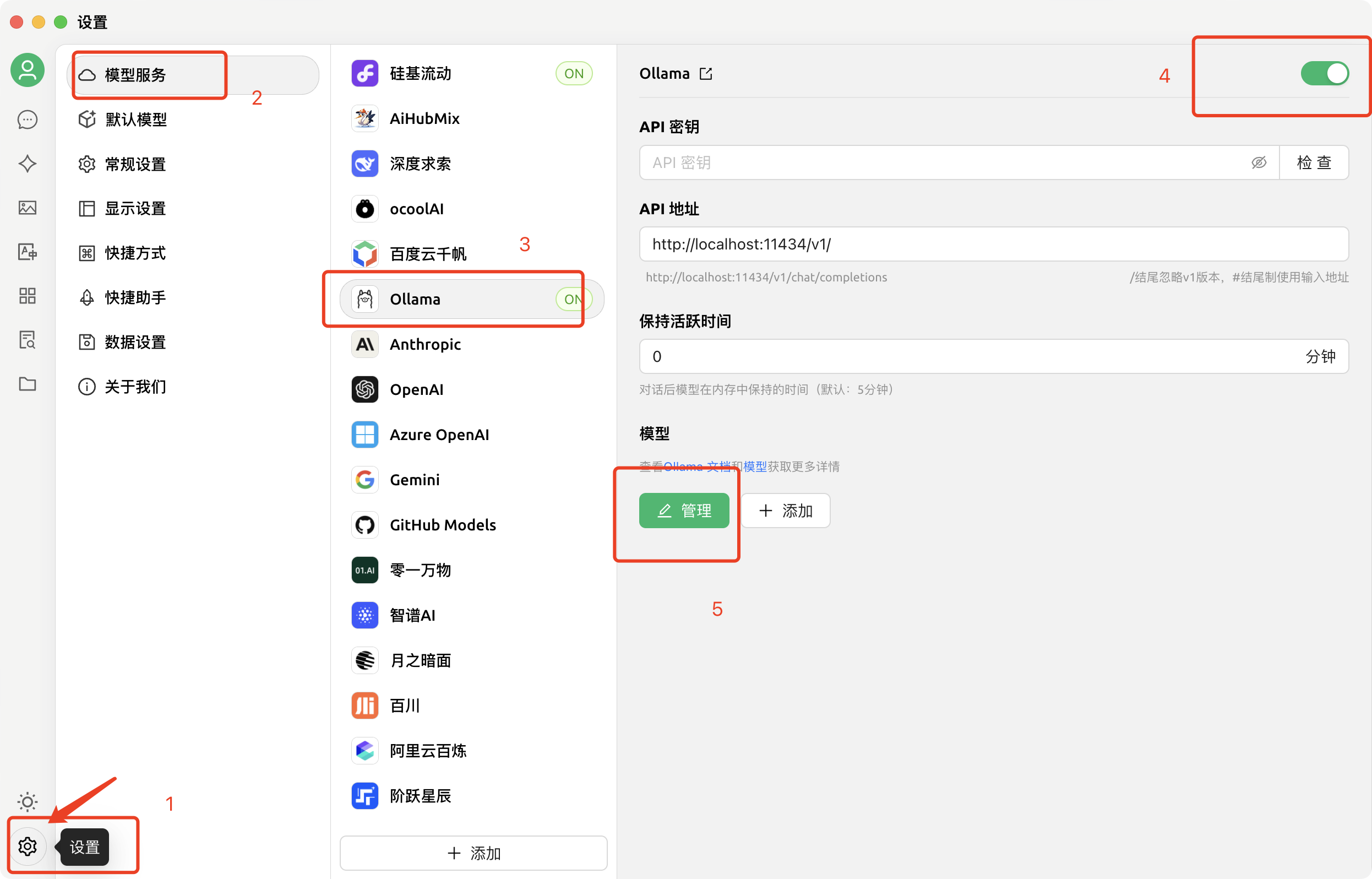Viewport: 1372px width, 879px height.
Task: Open the image painting sidebar icon
Action: pos(28,208)
